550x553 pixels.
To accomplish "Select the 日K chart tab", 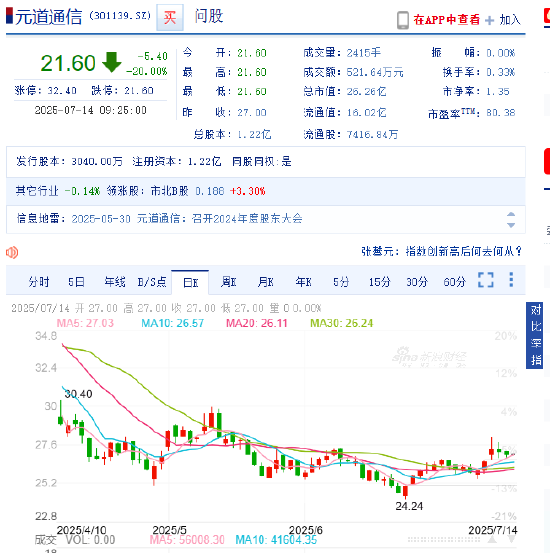I will (190, 282).
